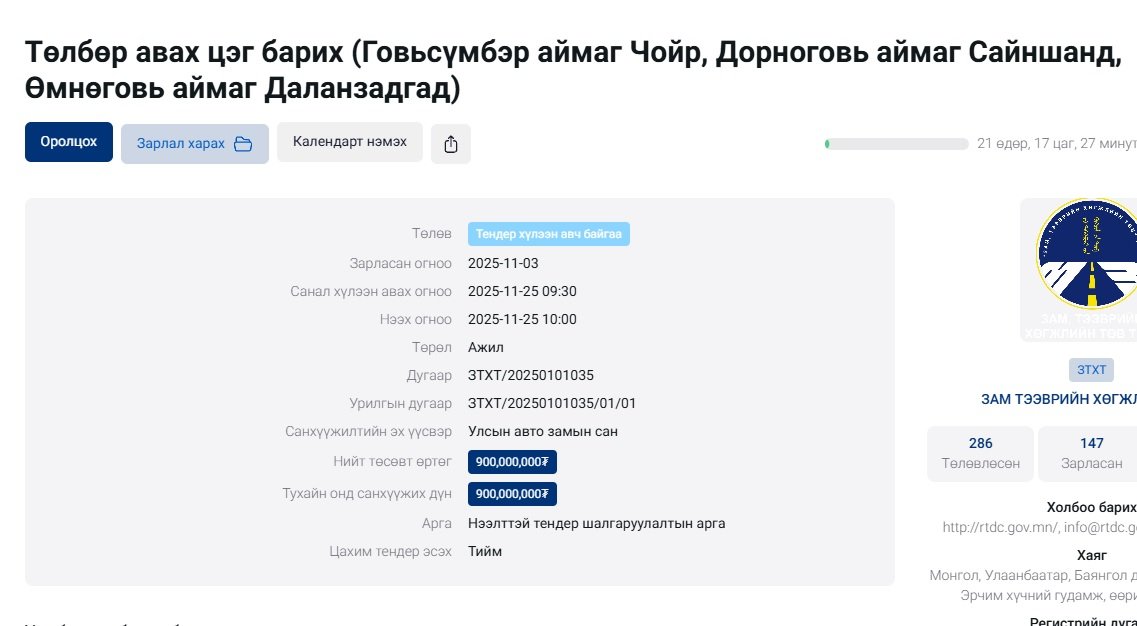1137x626 pixels.
Task: Click the tender number ЗТХТ/20250101035
Action: [x=530, y=376]
